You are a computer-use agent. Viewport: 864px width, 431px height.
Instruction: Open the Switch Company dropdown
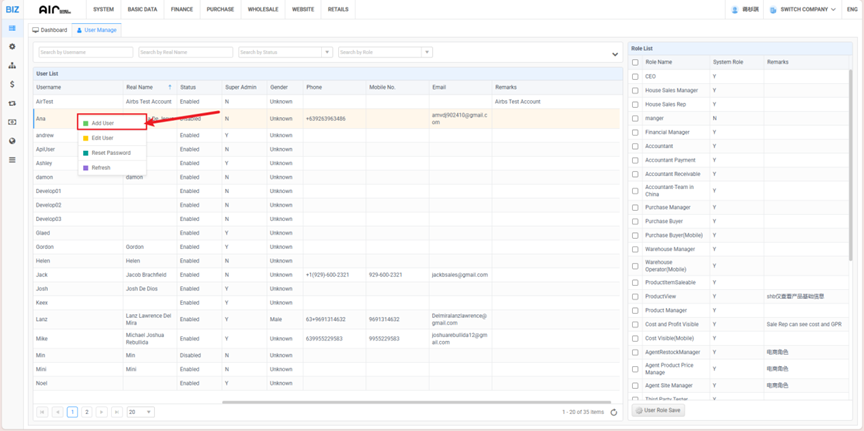tap(802, 10)
